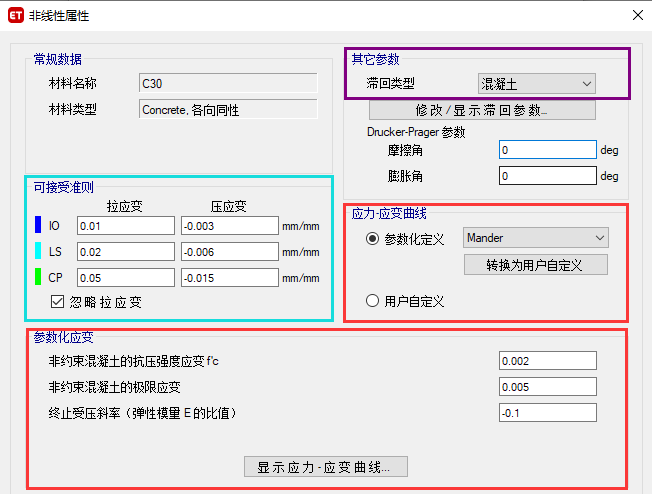The height and width of the screenshot is (494, 652).
Task: Click the 应力-应变曲线 group title
Action: coord(389,213)
